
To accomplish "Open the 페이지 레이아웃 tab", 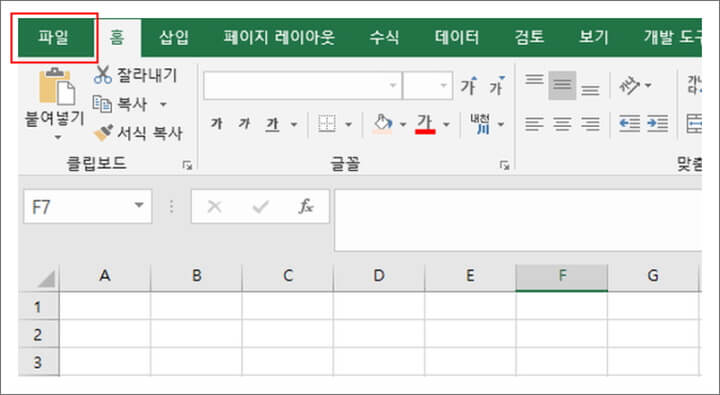I will pos(279,37).
